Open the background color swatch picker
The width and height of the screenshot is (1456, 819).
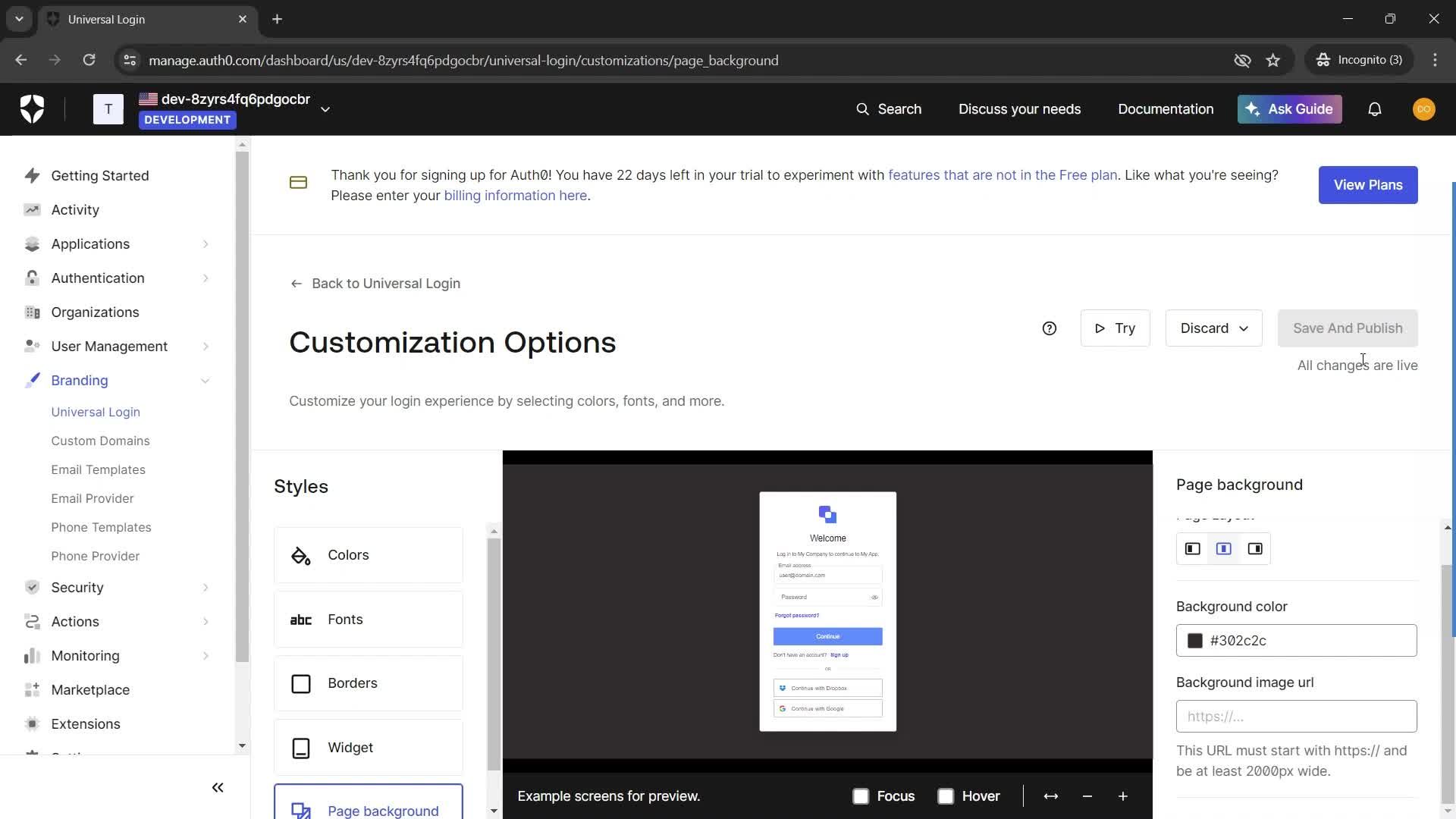1195,641
